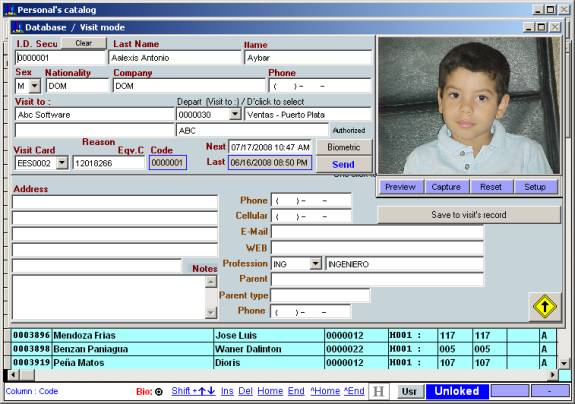Click the Name field containing Aybar
575x404 pixels.
(x=308, y=58)
